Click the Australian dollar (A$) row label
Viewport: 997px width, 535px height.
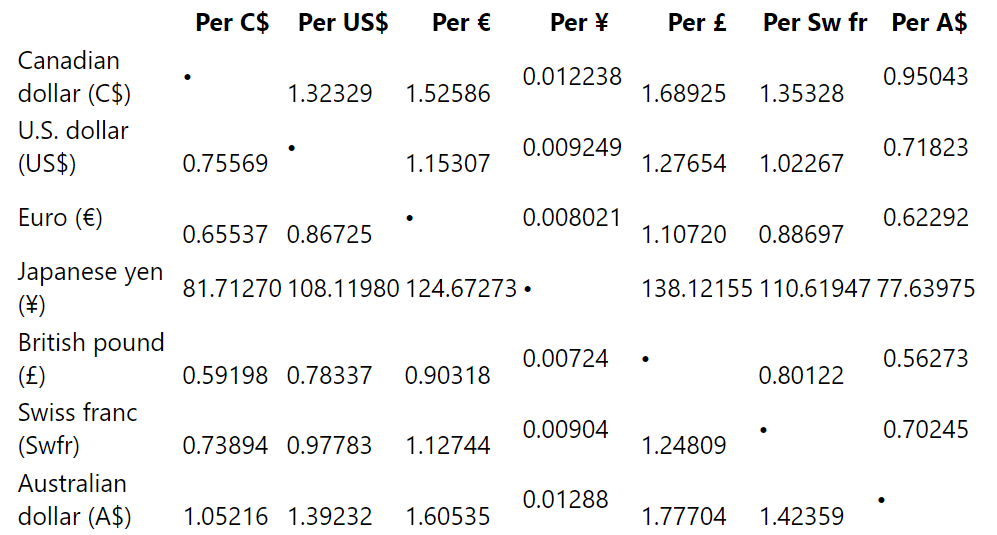(74, 499)
